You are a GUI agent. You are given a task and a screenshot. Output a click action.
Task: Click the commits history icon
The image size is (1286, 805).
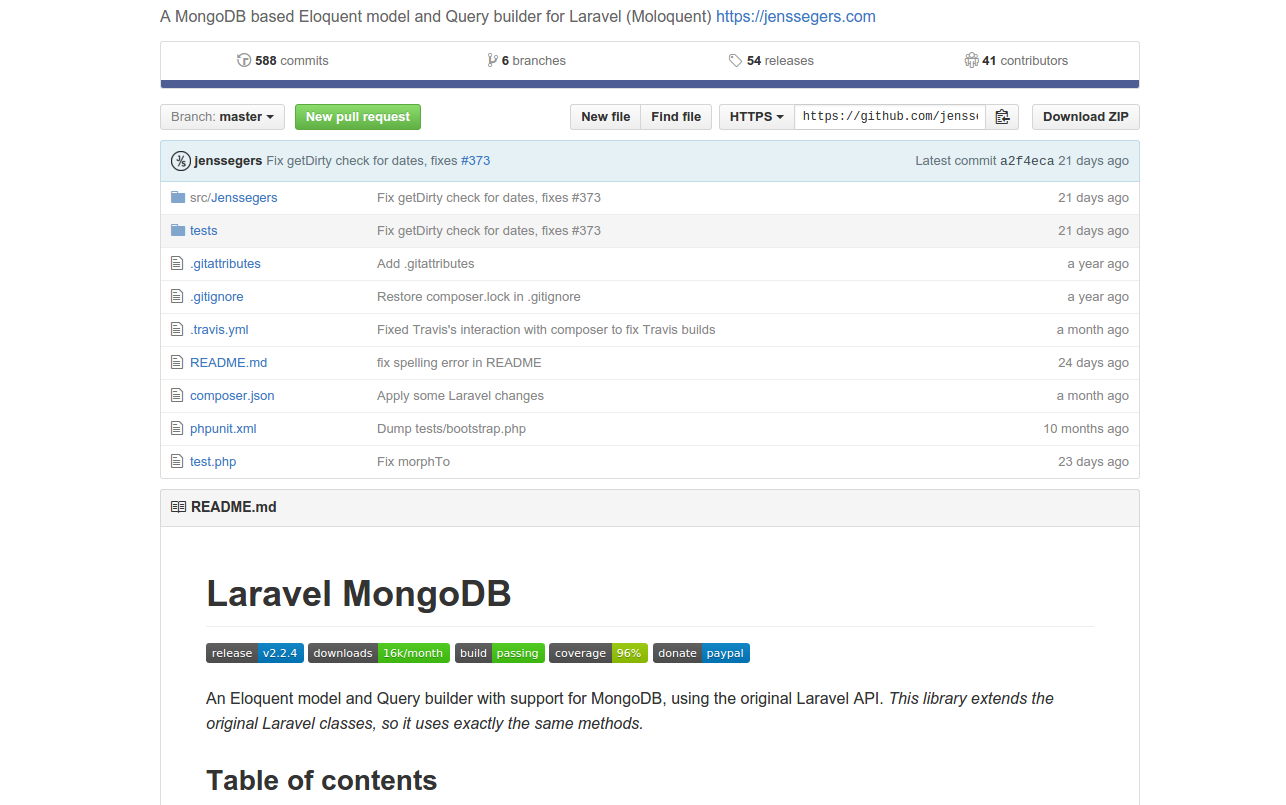pyautogui.click(x=244, y=60)
